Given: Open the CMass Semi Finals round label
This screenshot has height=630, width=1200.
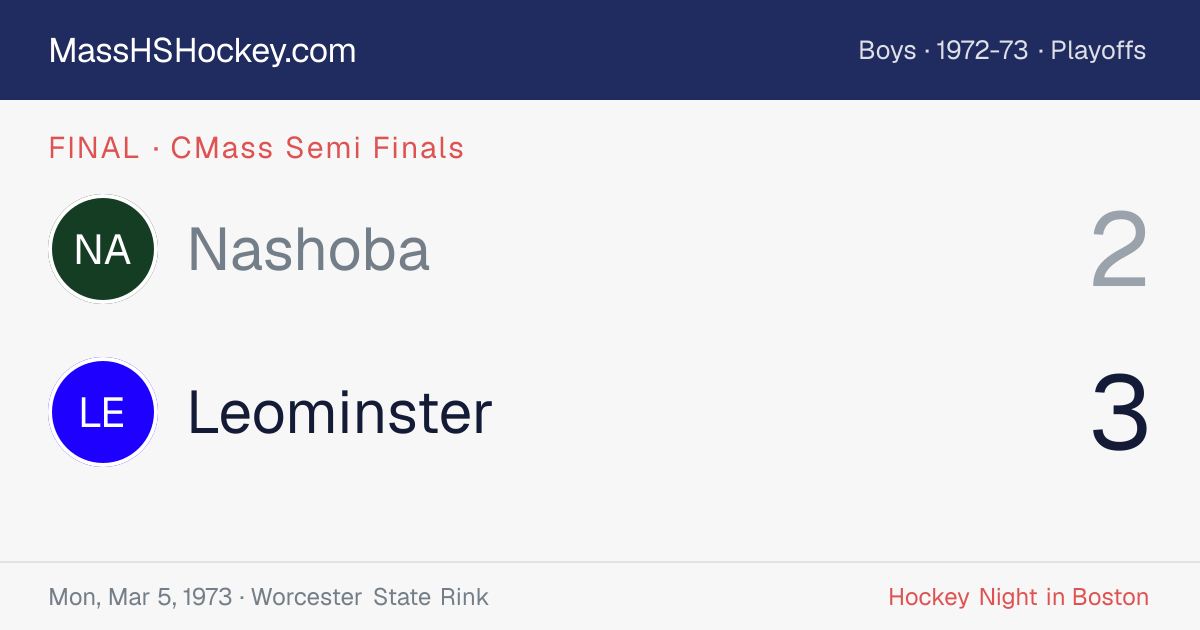Looking at the screenshot, I should [x=318, y=148].
